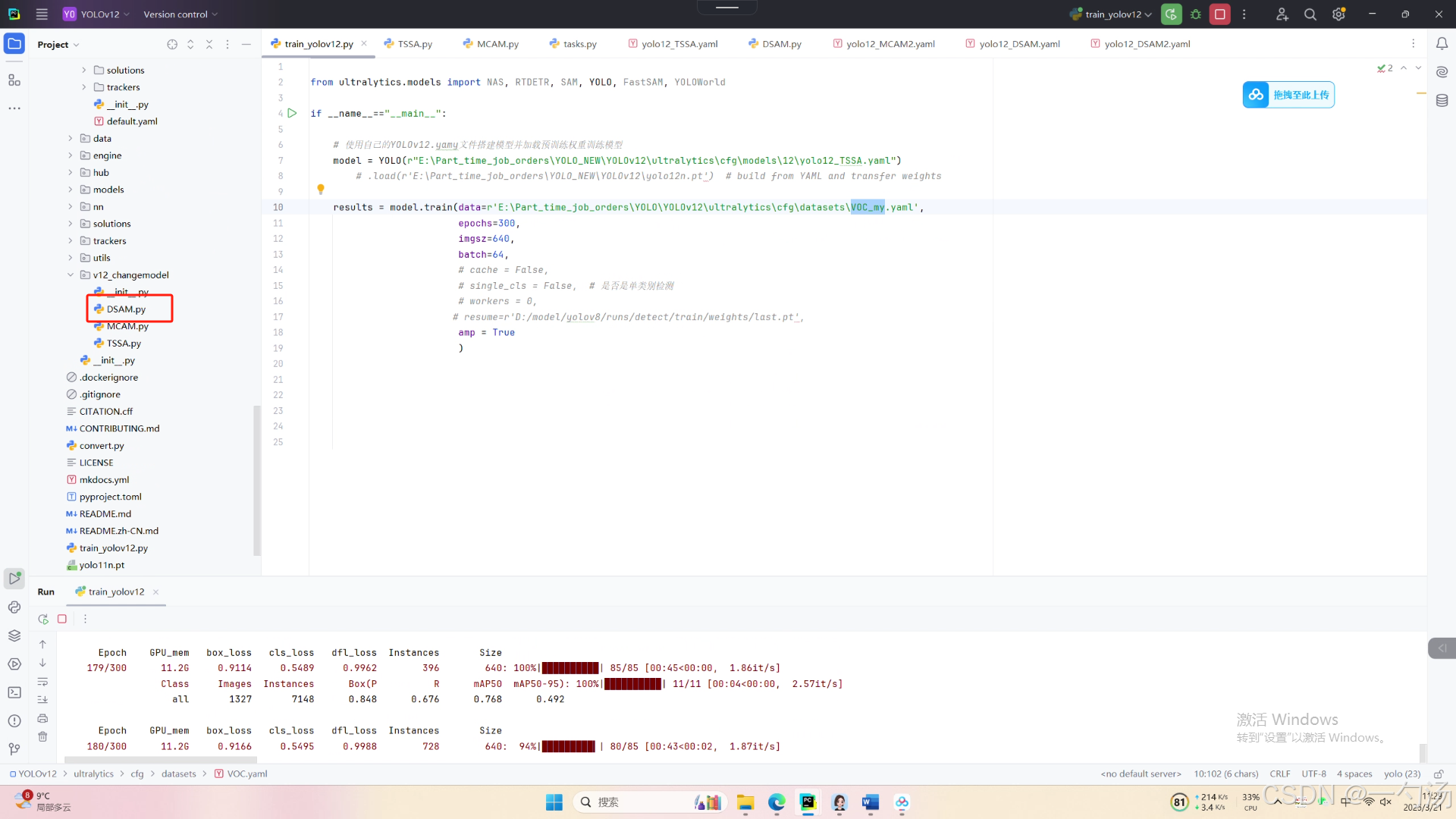Screen dimensions: 1456x819
Task: Switch to the TSSA.py editor tab
Action: click(414, 44)
